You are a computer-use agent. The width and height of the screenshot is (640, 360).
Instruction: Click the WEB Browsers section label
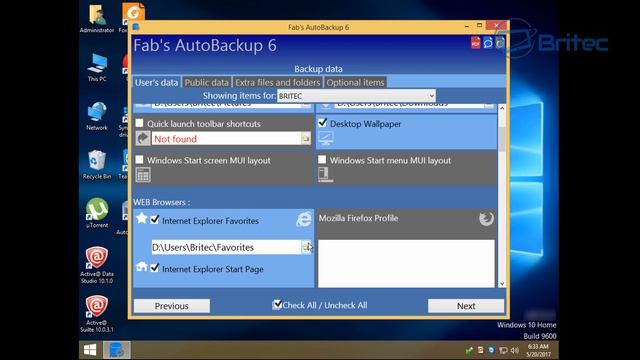click(162, 202)
